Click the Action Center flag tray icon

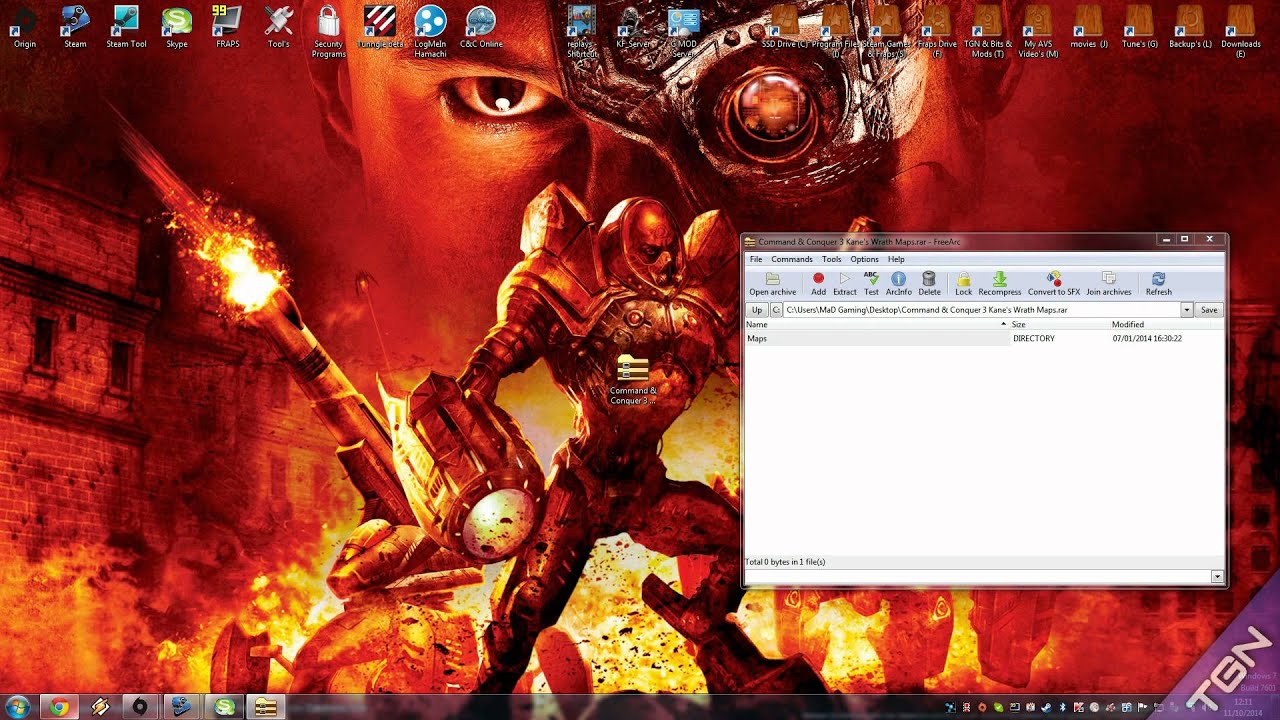coord(1142,707)
